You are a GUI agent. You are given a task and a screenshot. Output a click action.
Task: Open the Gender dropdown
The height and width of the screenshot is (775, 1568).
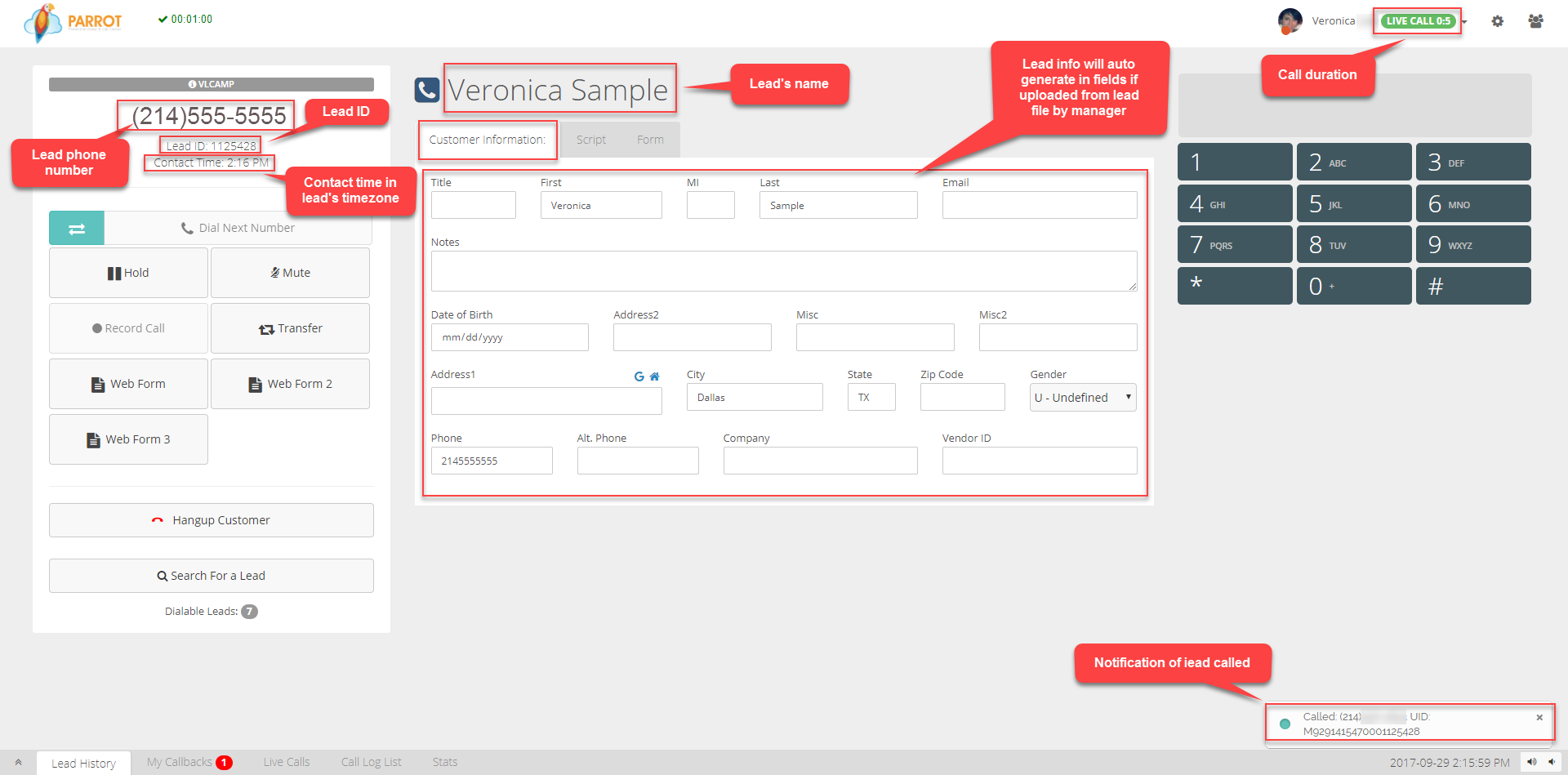(1083, 397)
